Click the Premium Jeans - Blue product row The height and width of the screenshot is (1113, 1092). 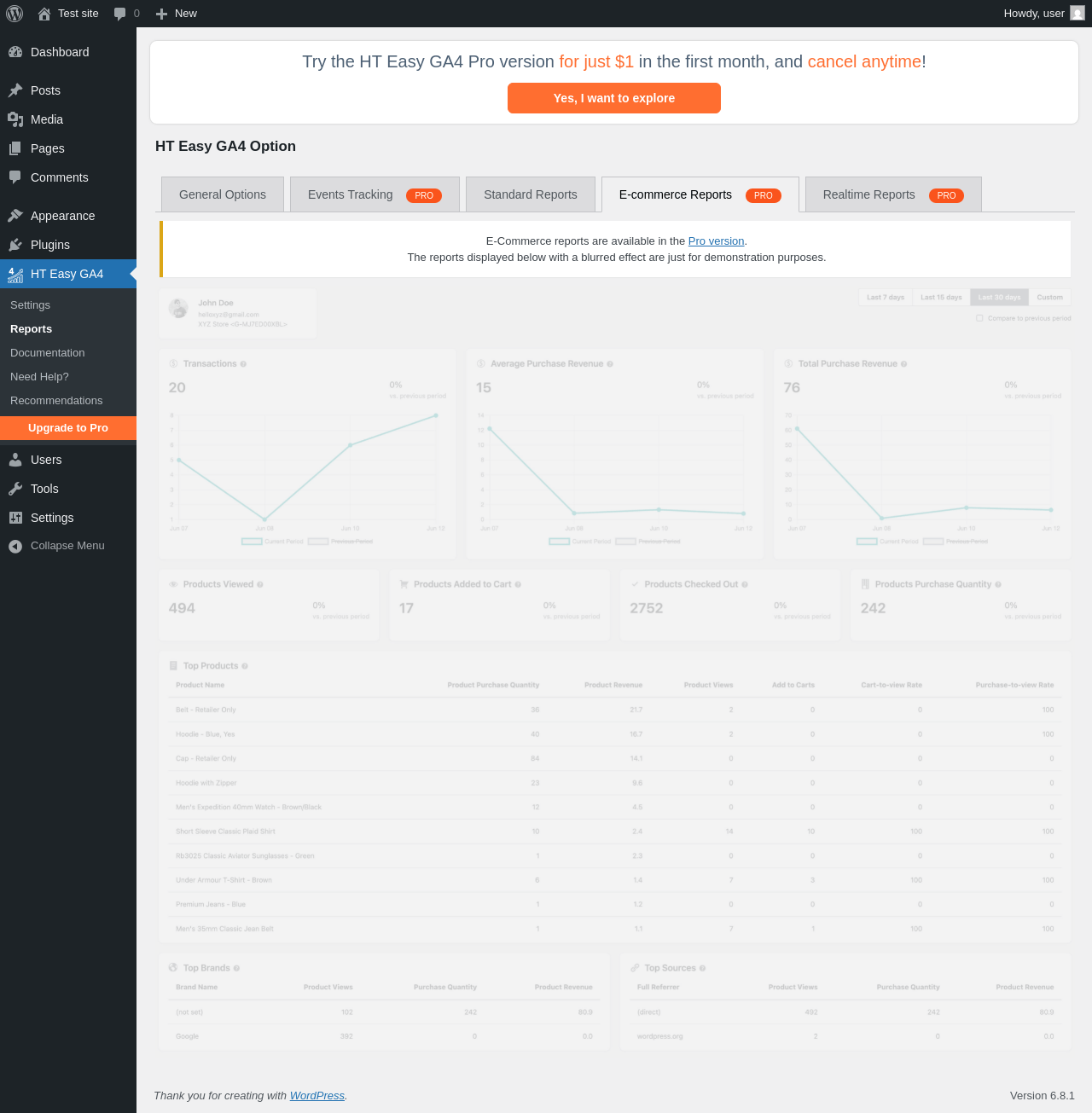615,905
